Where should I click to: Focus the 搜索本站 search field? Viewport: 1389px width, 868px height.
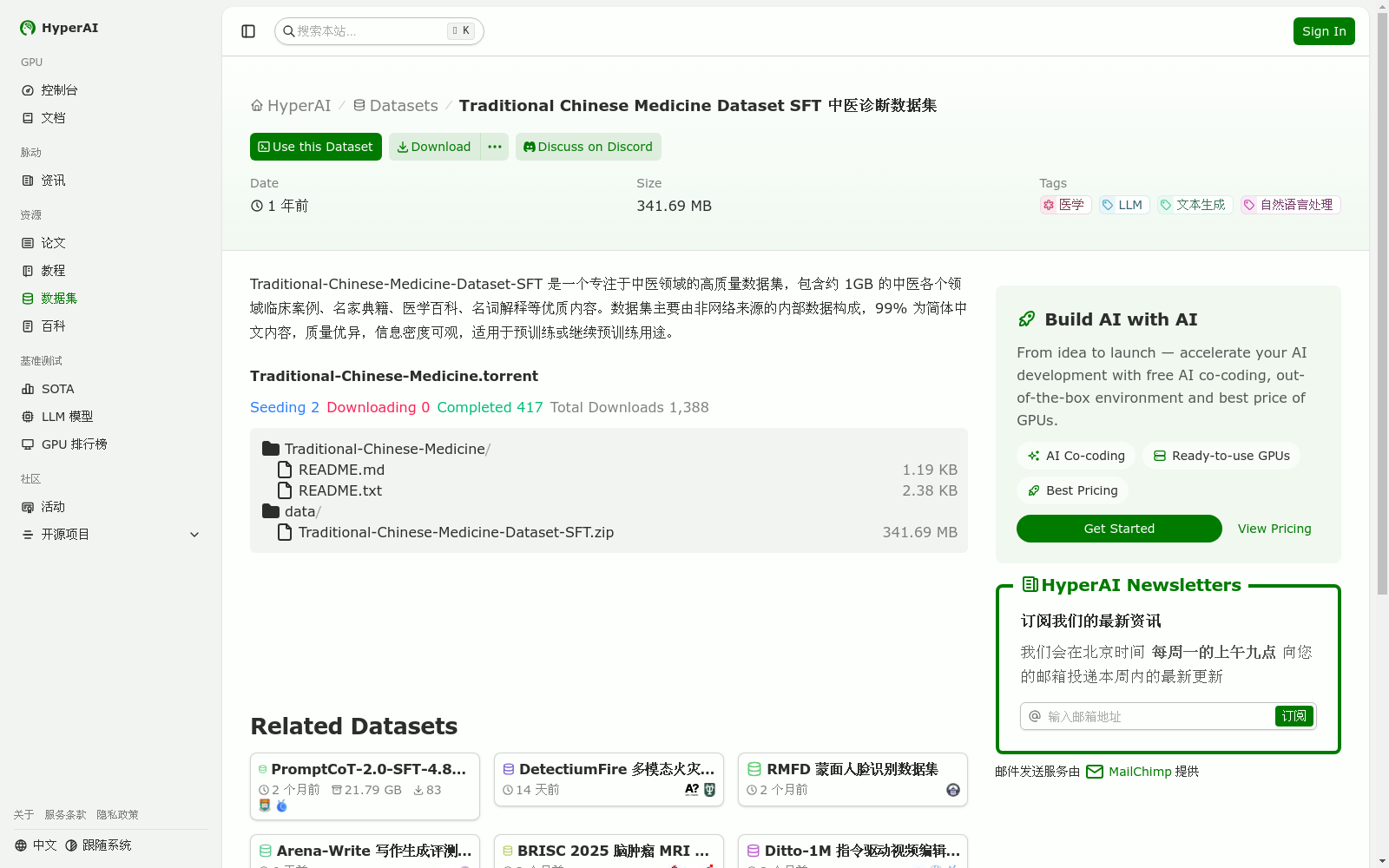[379, 31]
